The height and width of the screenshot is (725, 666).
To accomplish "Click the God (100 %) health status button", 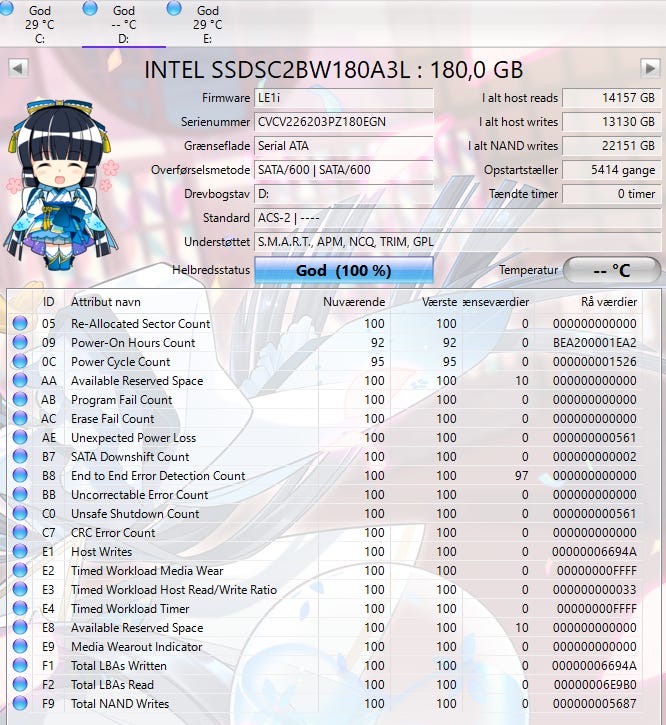I will (344, 270).
